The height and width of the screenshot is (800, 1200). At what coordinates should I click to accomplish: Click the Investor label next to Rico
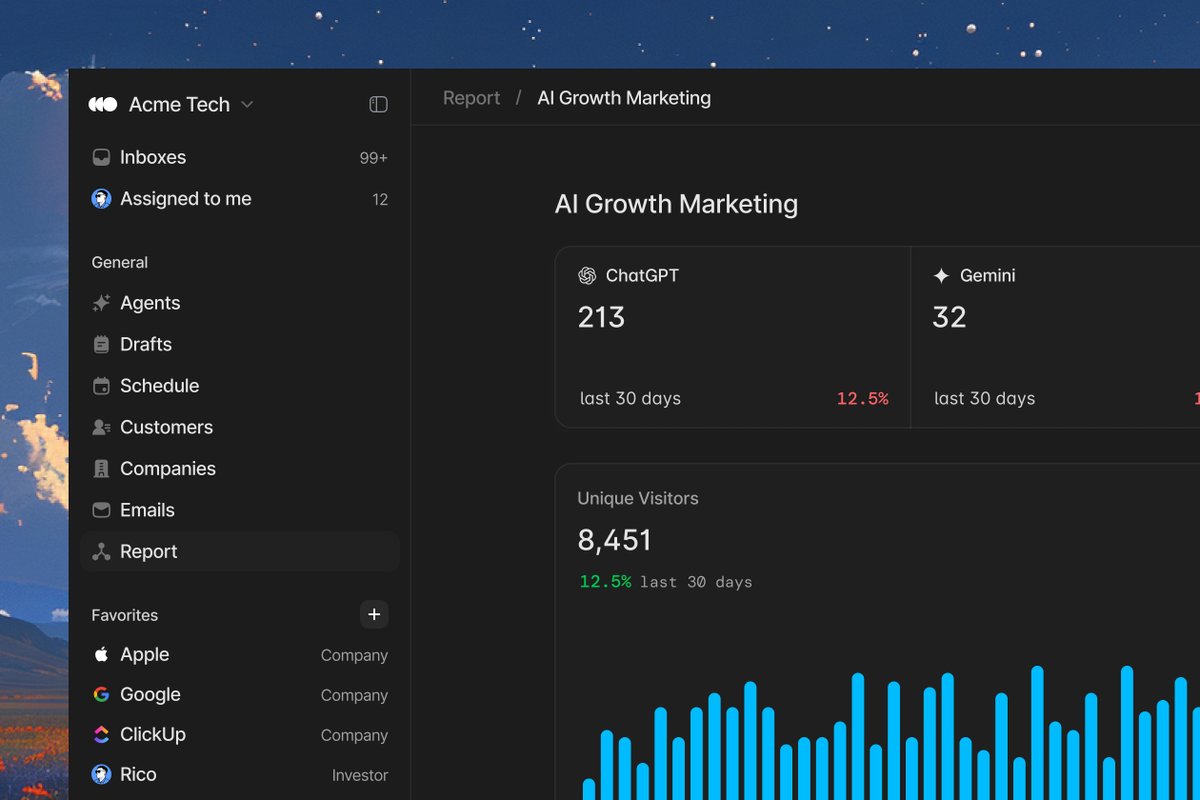point(360,775)
